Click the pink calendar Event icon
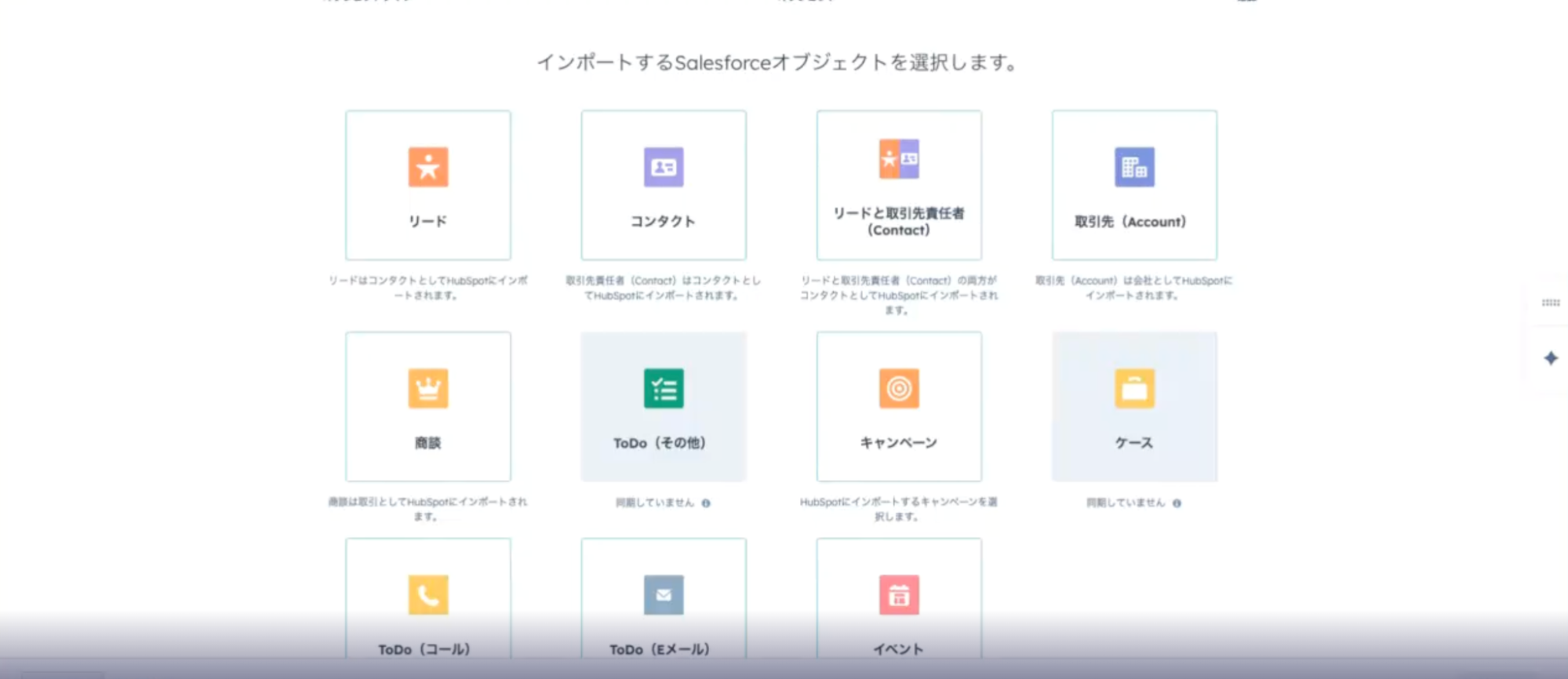 click(899, 595)
